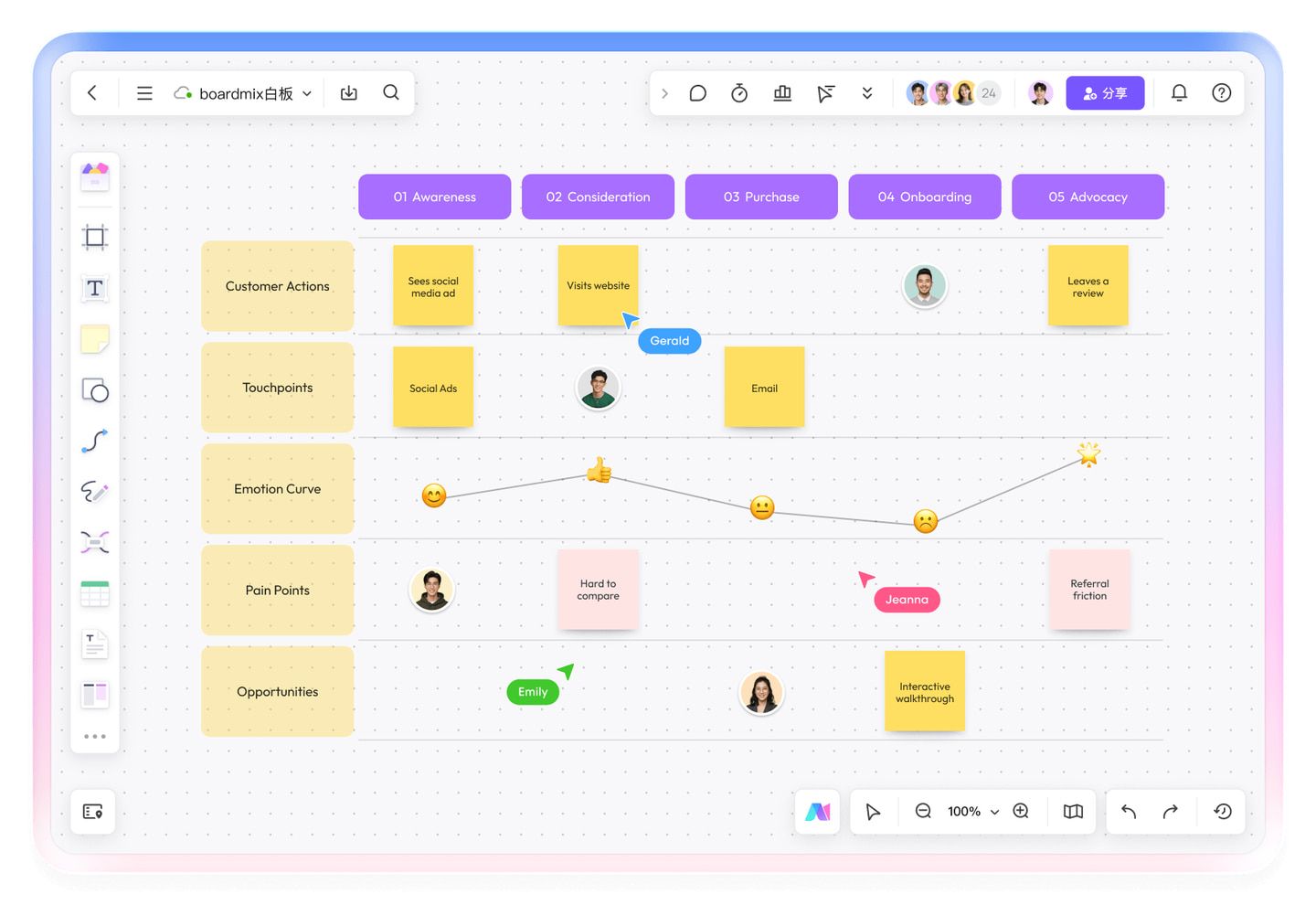Show all 24 collaborators

[x=989, y=93]
